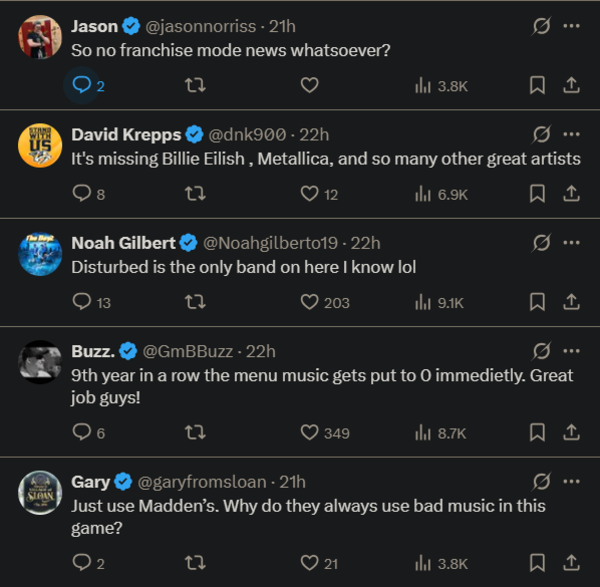The width and height of the screenshot is (600, 587).
Task: Like Noah Gilbert's Disturbed tweet
Action: pos(310,301)
